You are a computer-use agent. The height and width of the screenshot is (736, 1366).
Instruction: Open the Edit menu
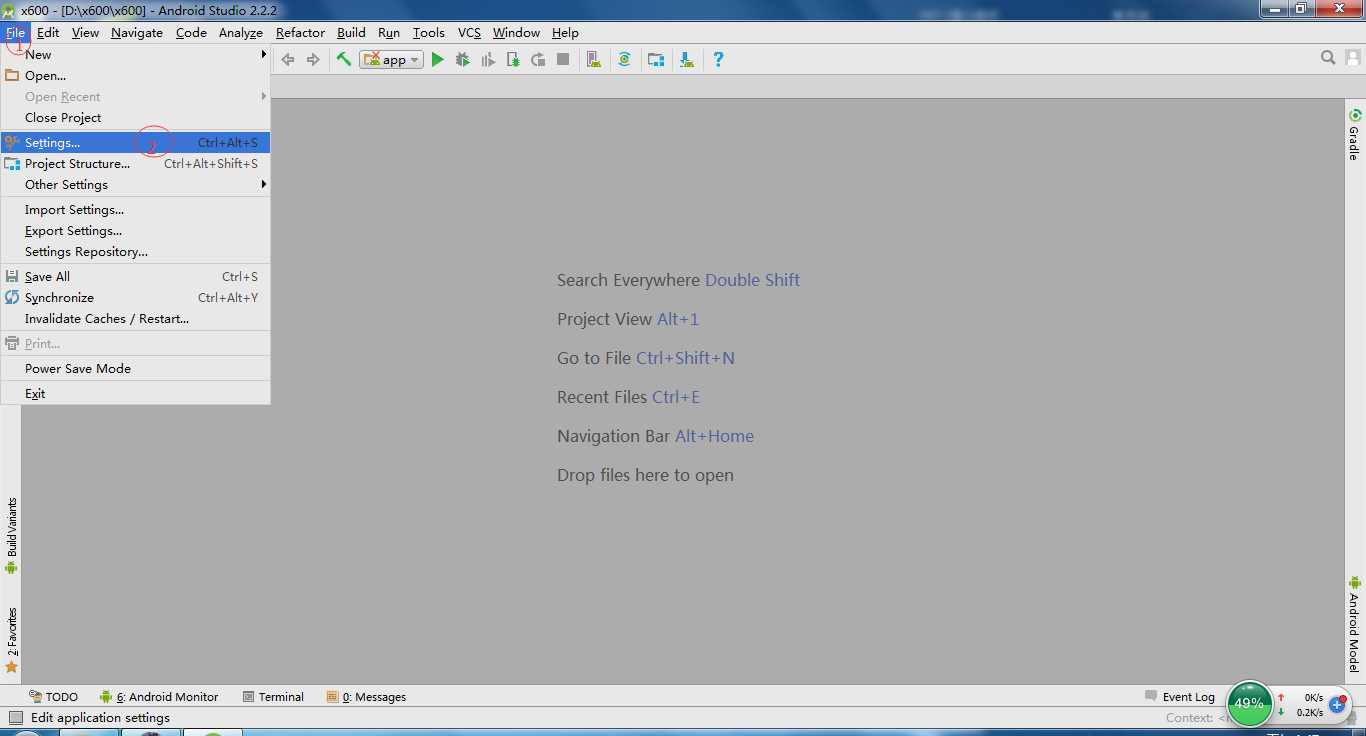click(48, 32)
